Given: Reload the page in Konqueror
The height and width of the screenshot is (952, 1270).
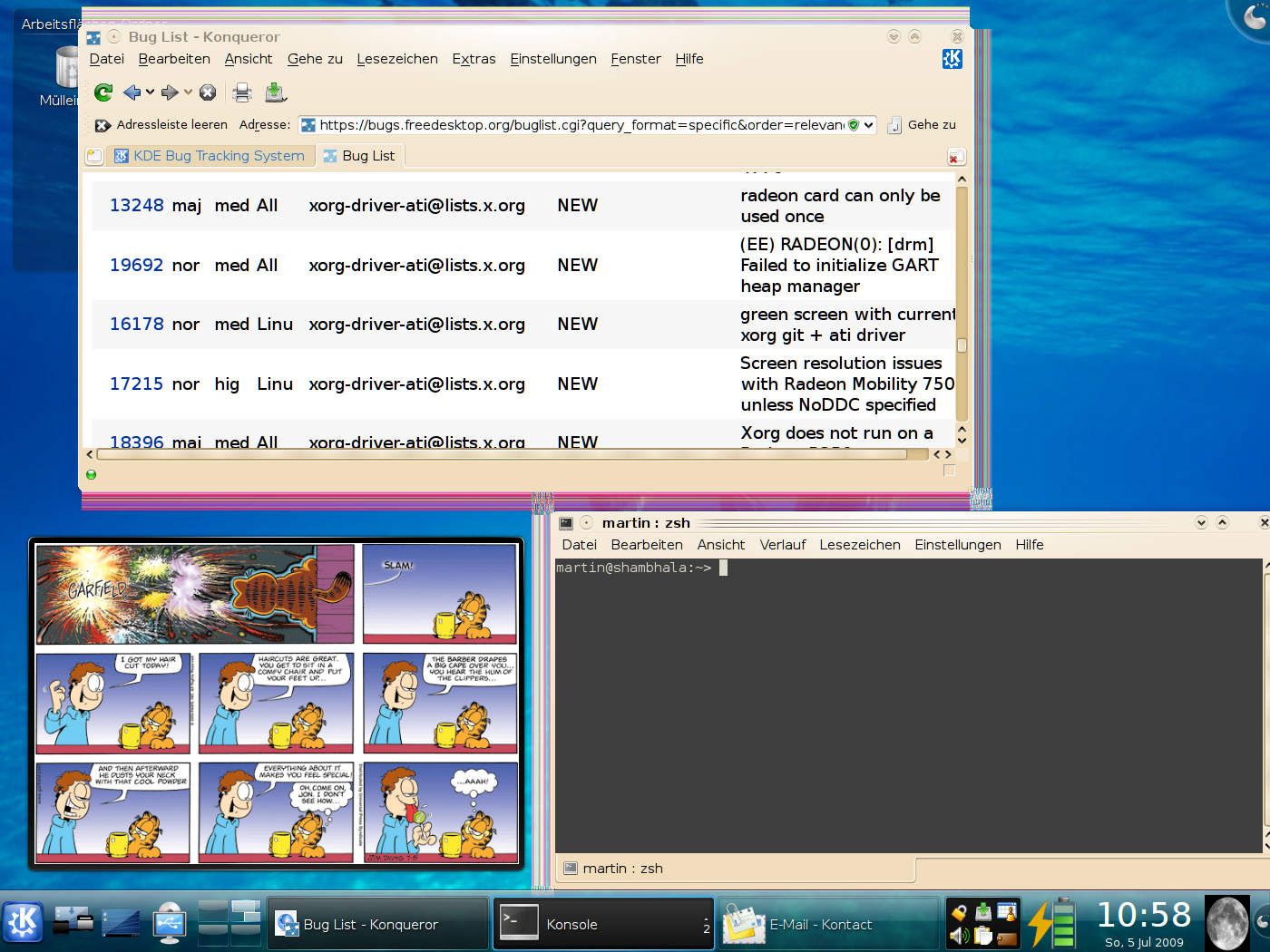Looking at the screenshot, I should pos(103,92).
